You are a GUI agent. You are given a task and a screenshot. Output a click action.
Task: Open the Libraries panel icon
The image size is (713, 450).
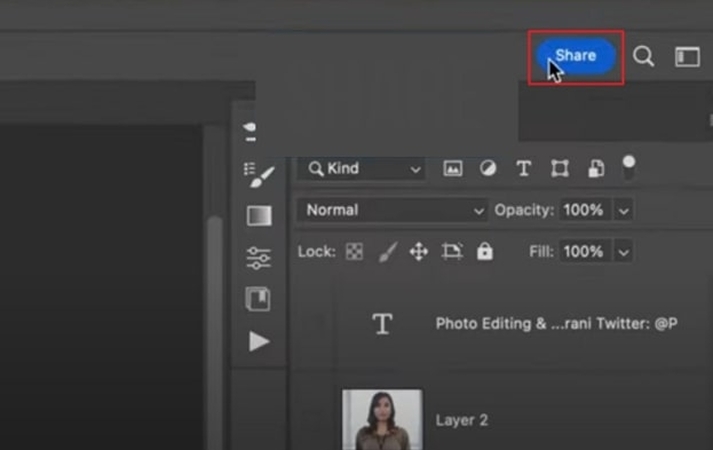tap(258, 299)
